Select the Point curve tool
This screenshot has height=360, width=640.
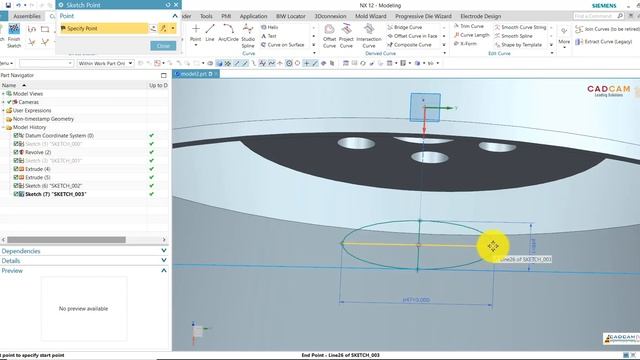pyautogui.click(x=196, y=33)
